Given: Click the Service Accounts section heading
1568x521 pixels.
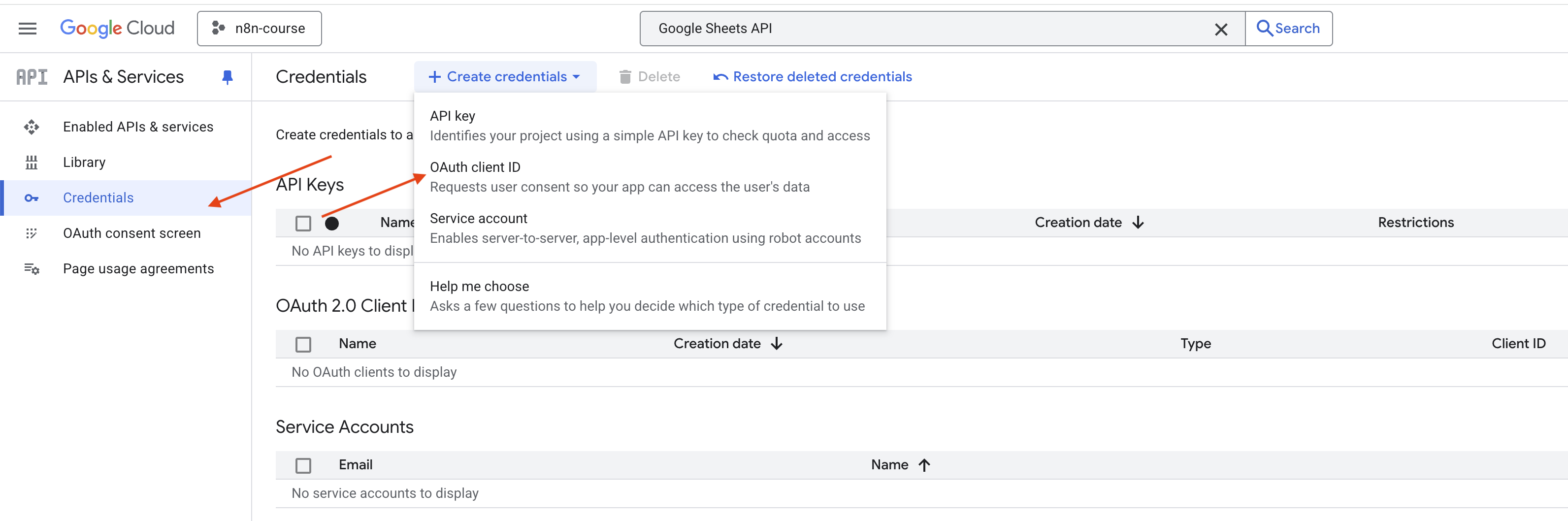Looking at the screenshot, I should click(345, 426).
